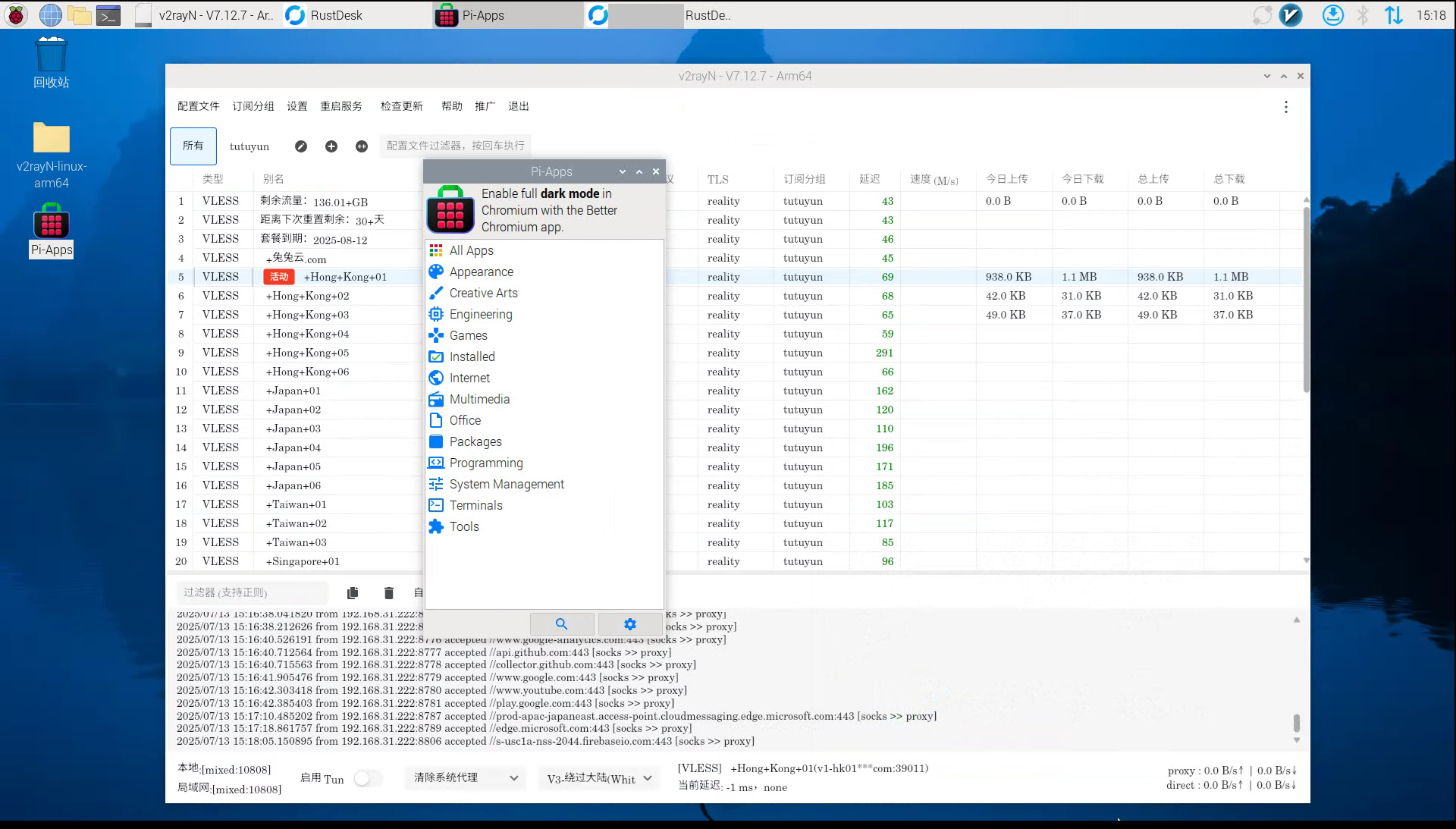Open the 设置 menu
Screen dimensions: 1456x829
(x=297, y=106)
